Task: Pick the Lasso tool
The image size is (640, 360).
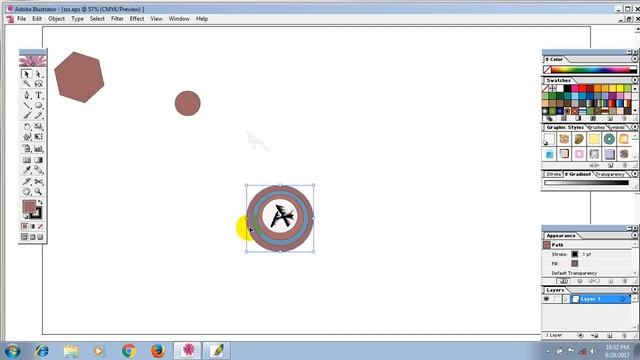Action: 38,84
